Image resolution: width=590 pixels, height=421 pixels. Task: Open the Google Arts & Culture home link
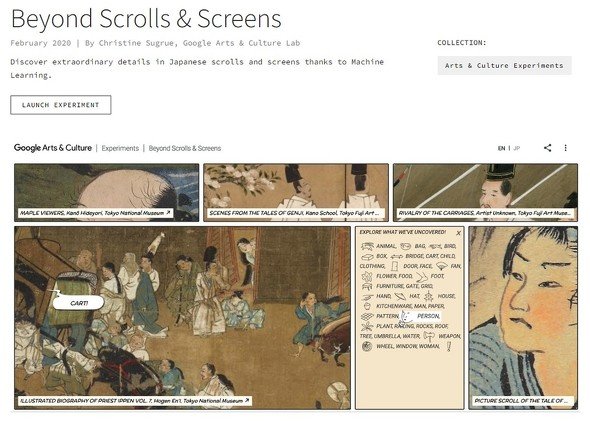click(x=53, y=148)
